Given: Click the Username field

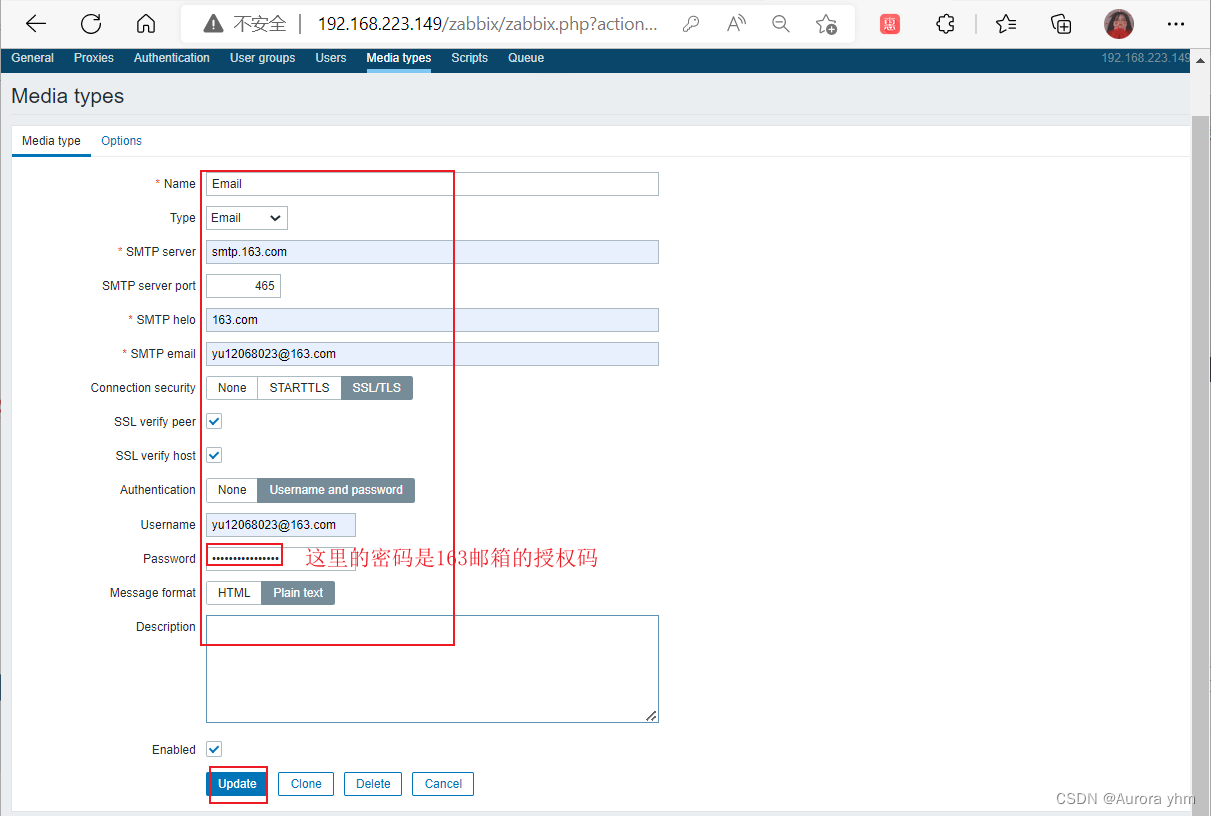Looking at the screenshot, I should point(281,525).
